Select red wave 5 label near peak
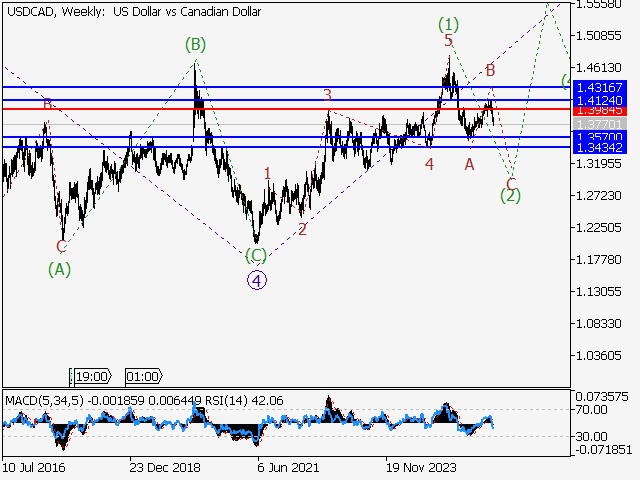640x480 pixels. coord(449,40)
